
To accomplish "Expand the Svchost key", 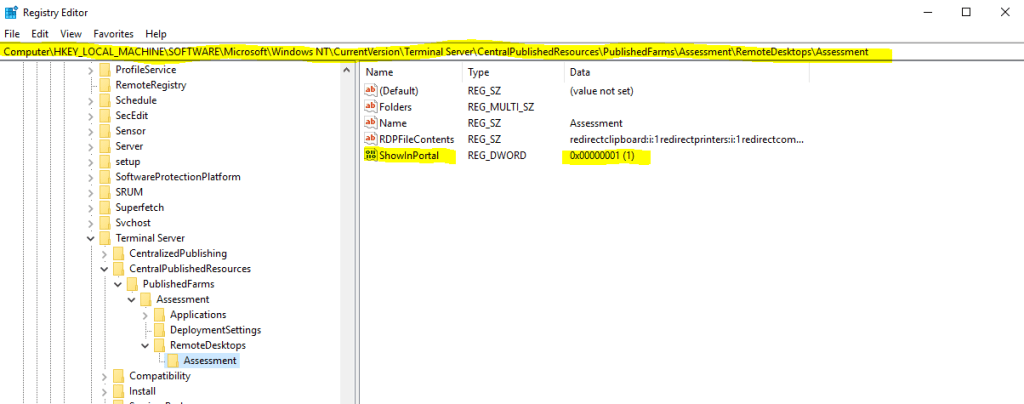I will pyautogui.click(x=91, y=223).
